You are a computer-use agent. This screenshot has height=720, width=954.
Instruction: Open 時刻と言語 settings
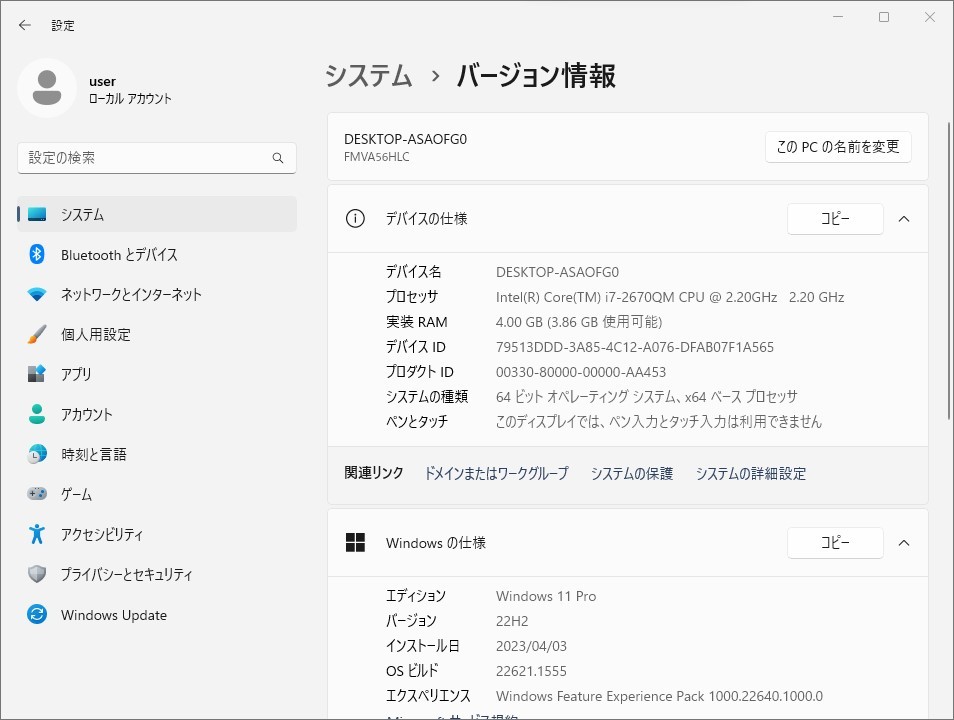click(x=157, y=454)
